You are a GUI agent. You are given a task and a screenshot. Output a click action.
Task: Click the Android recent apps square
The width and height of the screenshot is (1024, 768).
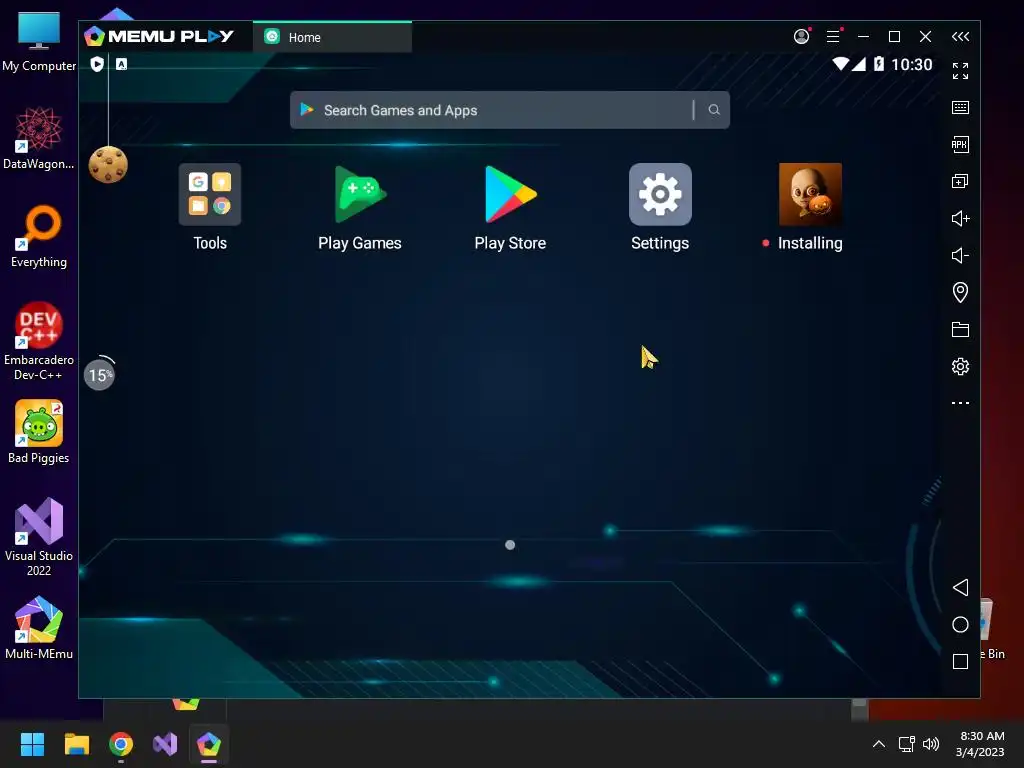coord(960,662)
